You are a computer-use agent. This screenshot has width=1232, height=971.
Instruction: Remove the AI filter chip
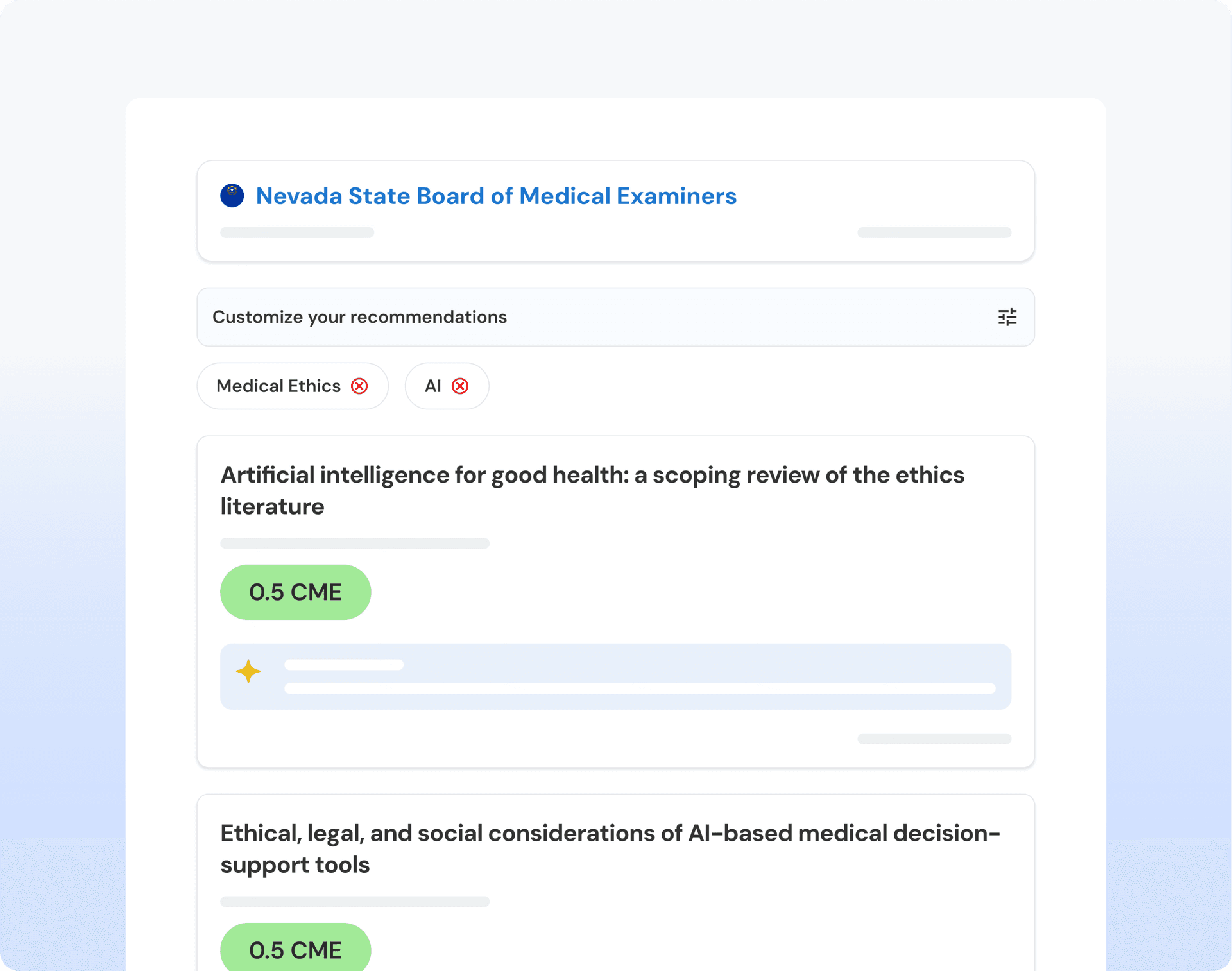(460, 386)
